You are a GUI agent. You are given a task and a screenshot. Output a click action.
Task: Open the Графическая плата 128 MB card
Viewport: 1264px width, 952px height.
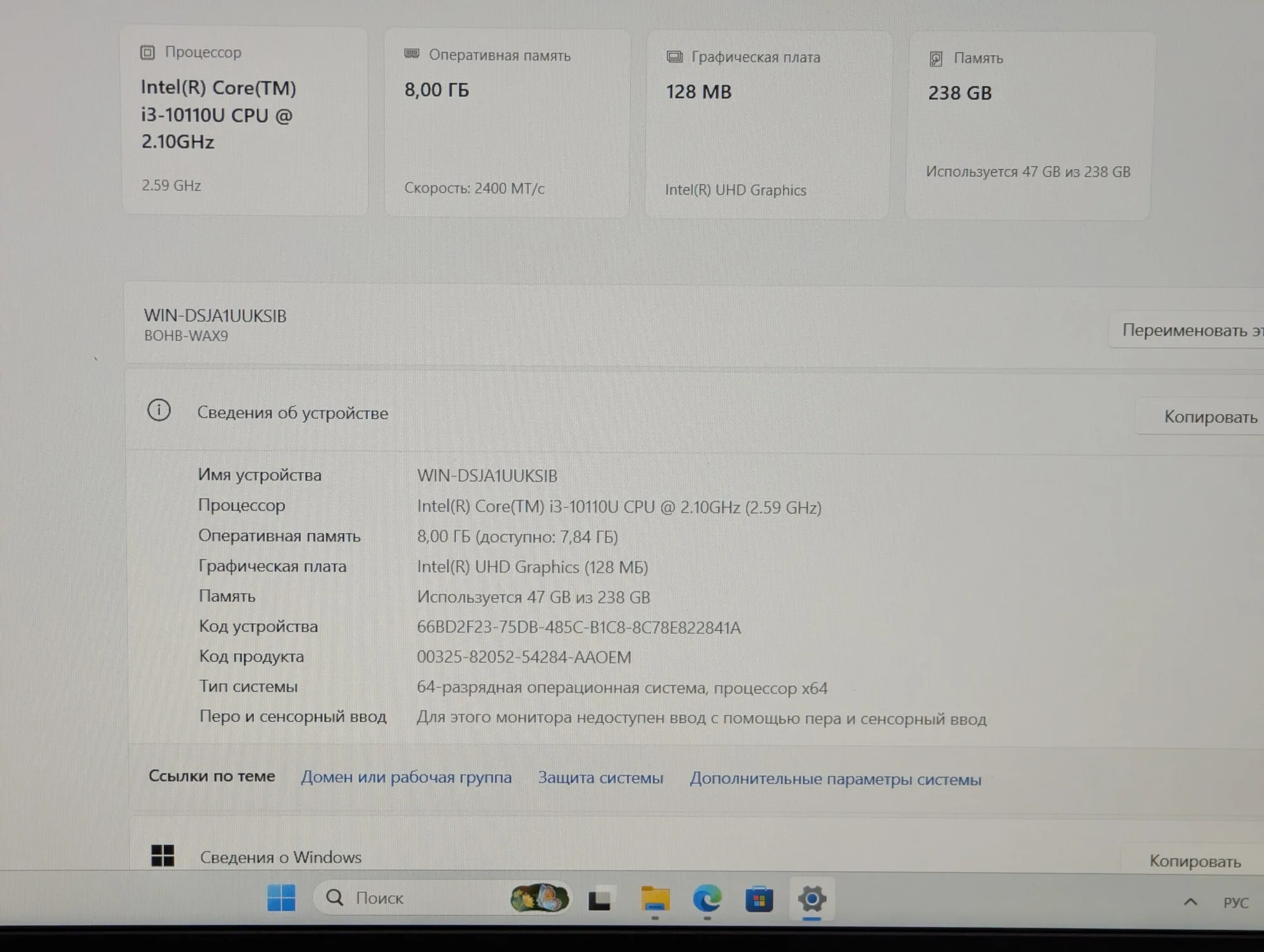click(768, 125)
